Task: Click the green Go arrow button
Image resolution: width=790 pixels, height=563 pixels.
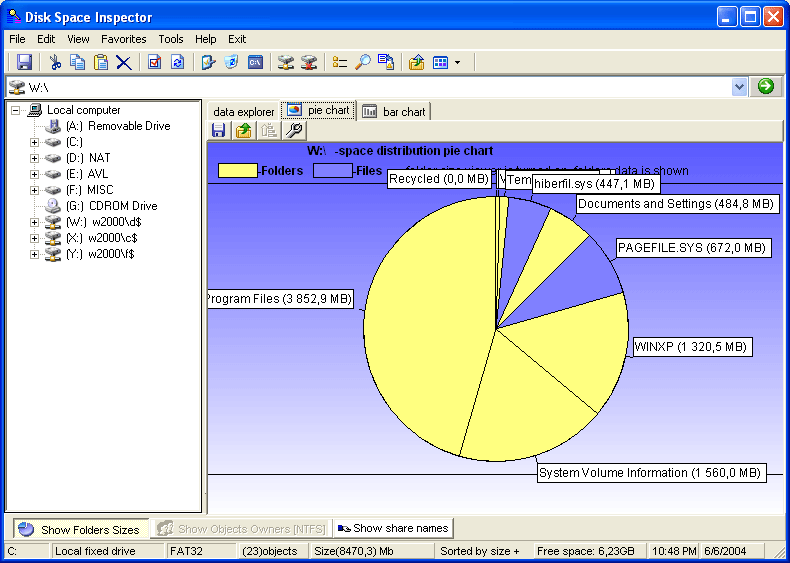Action: [x=765, y=87]
